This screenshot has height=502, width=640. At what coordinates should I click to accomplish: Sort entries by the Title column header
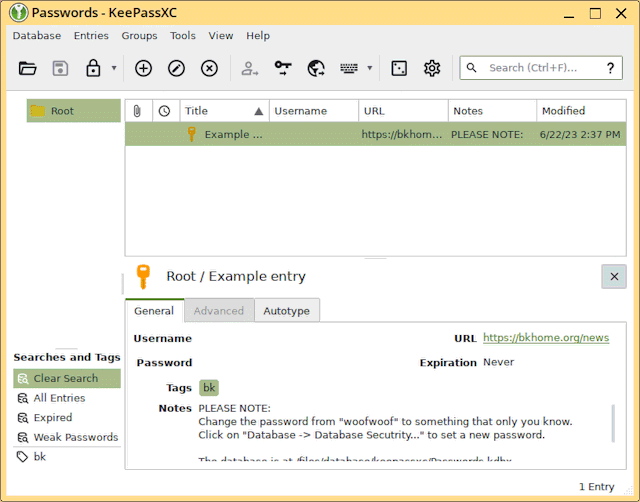224,111
